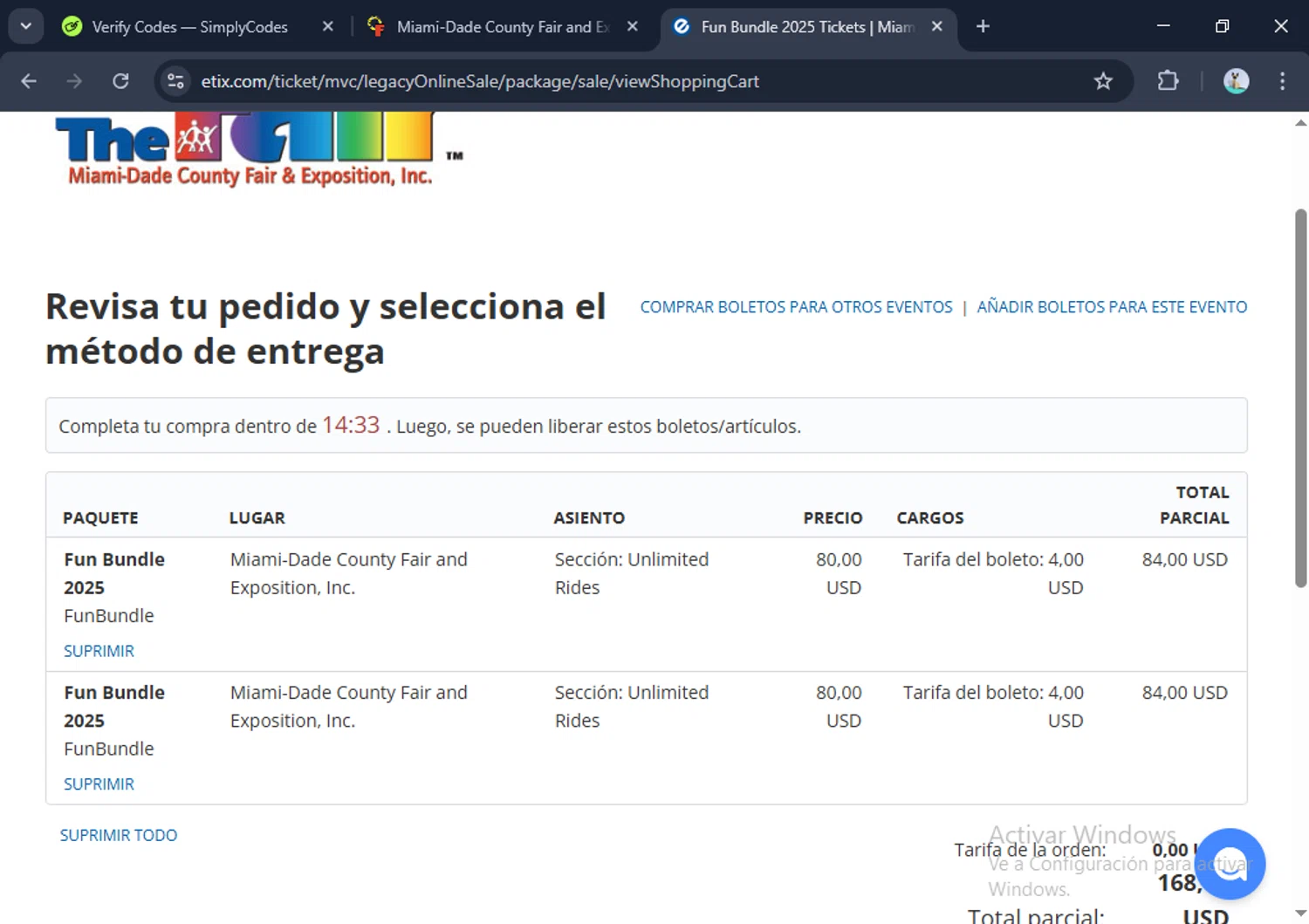
Task: Click second row's 84,00 USD subtotal
Action: pos(1184,692)
